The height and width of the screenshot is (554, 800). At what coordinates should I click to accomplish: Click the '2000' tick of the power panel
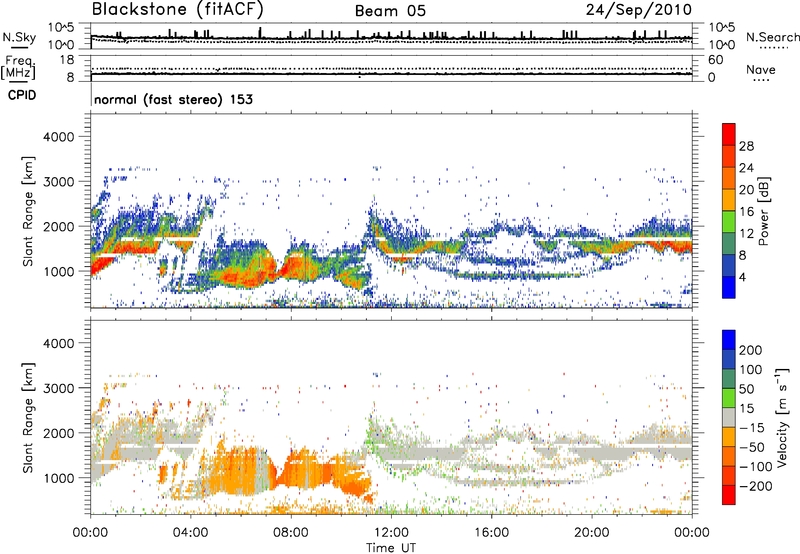59,226
